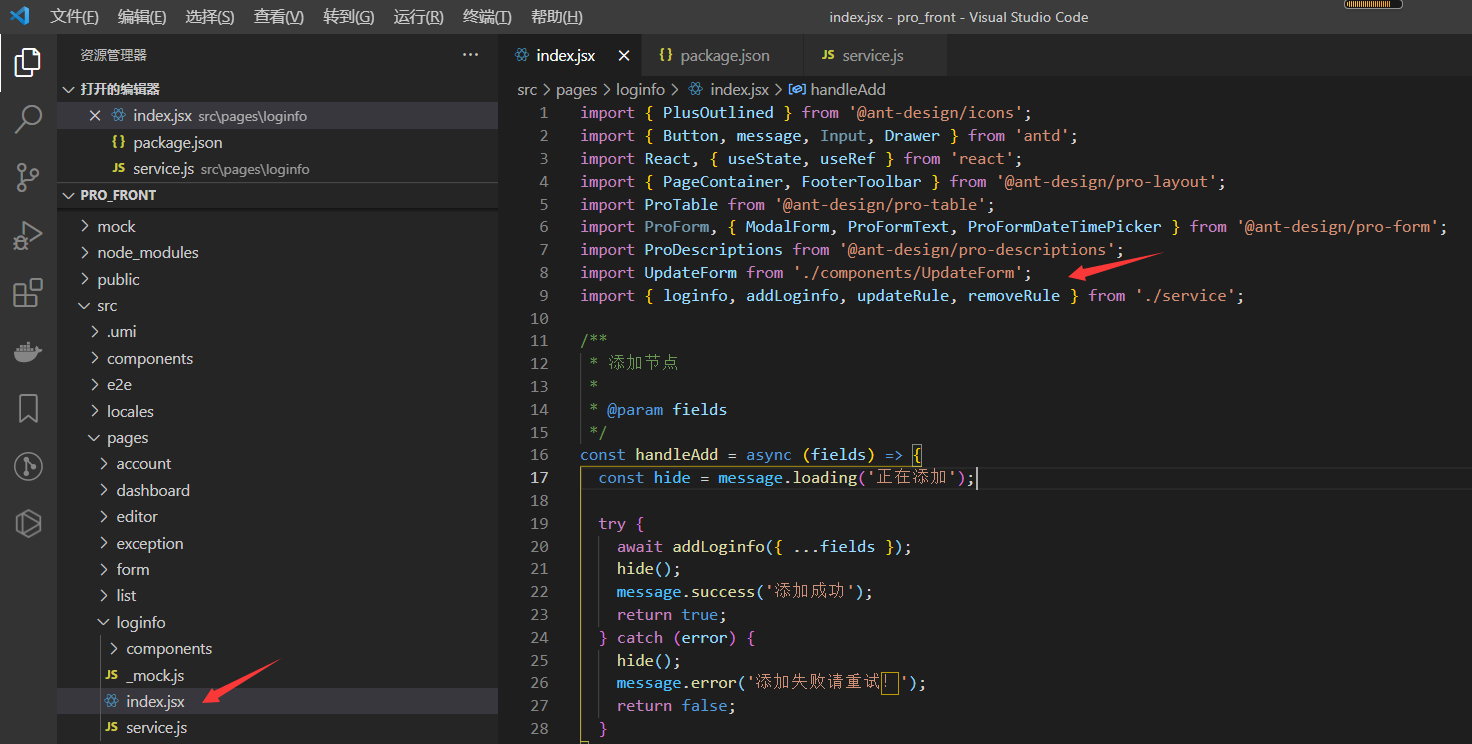Expand the e2e folder
The width and height of the screenshot is (1472, 744).
(x=278, y=384)
